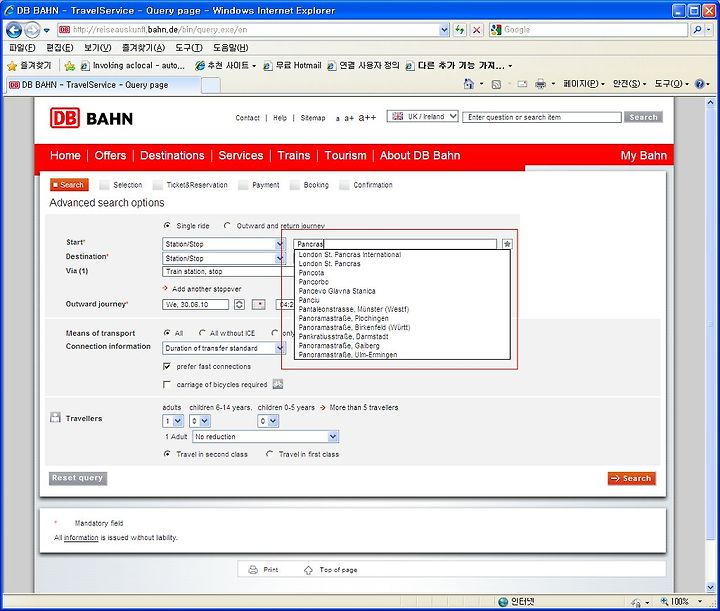Select Single ride radio button
This screenshot has height=611, width=720.
tap(167, 225)
